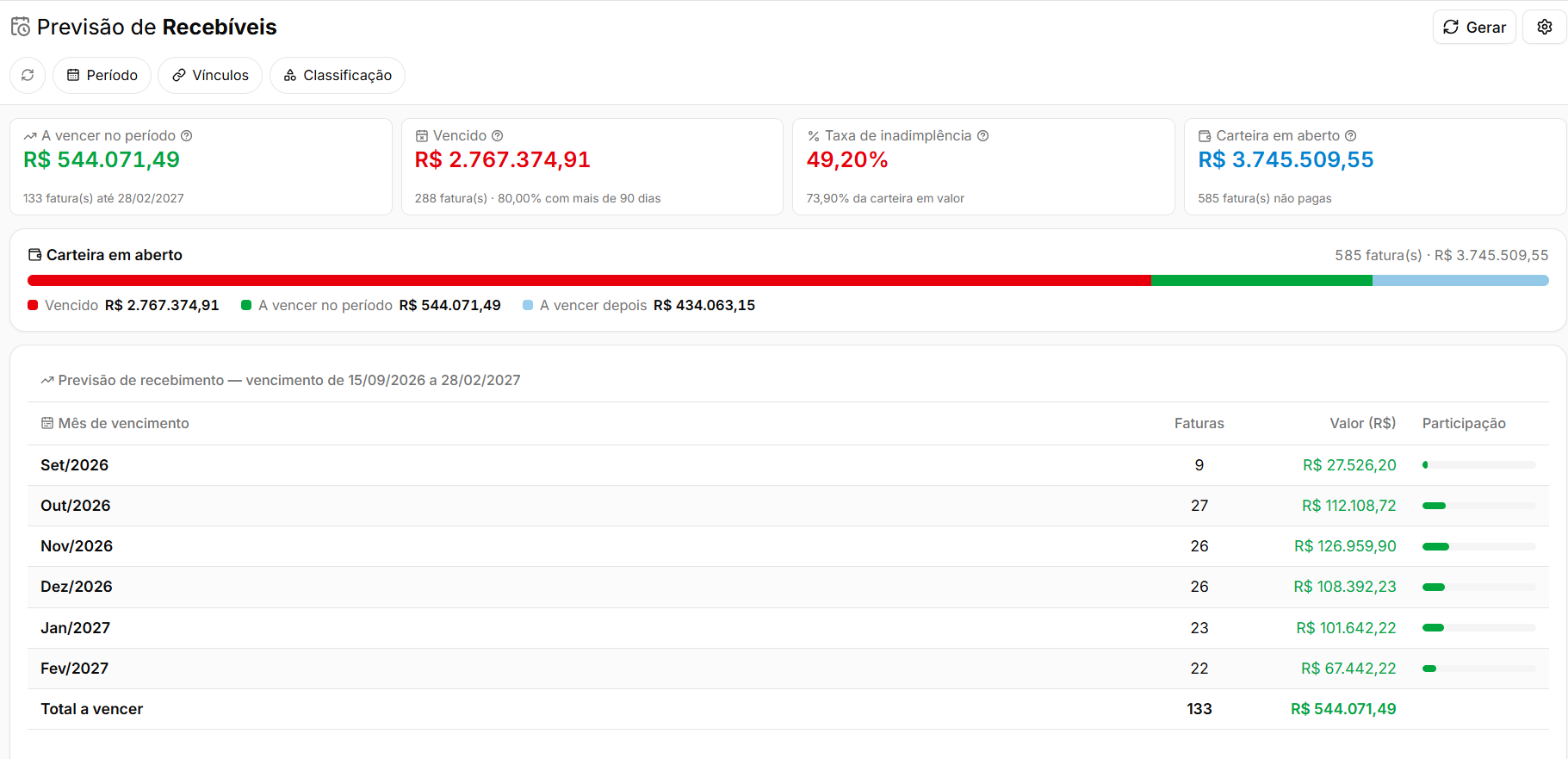Click the '49,20%' delinquency rate value

(x=847, y=159)
